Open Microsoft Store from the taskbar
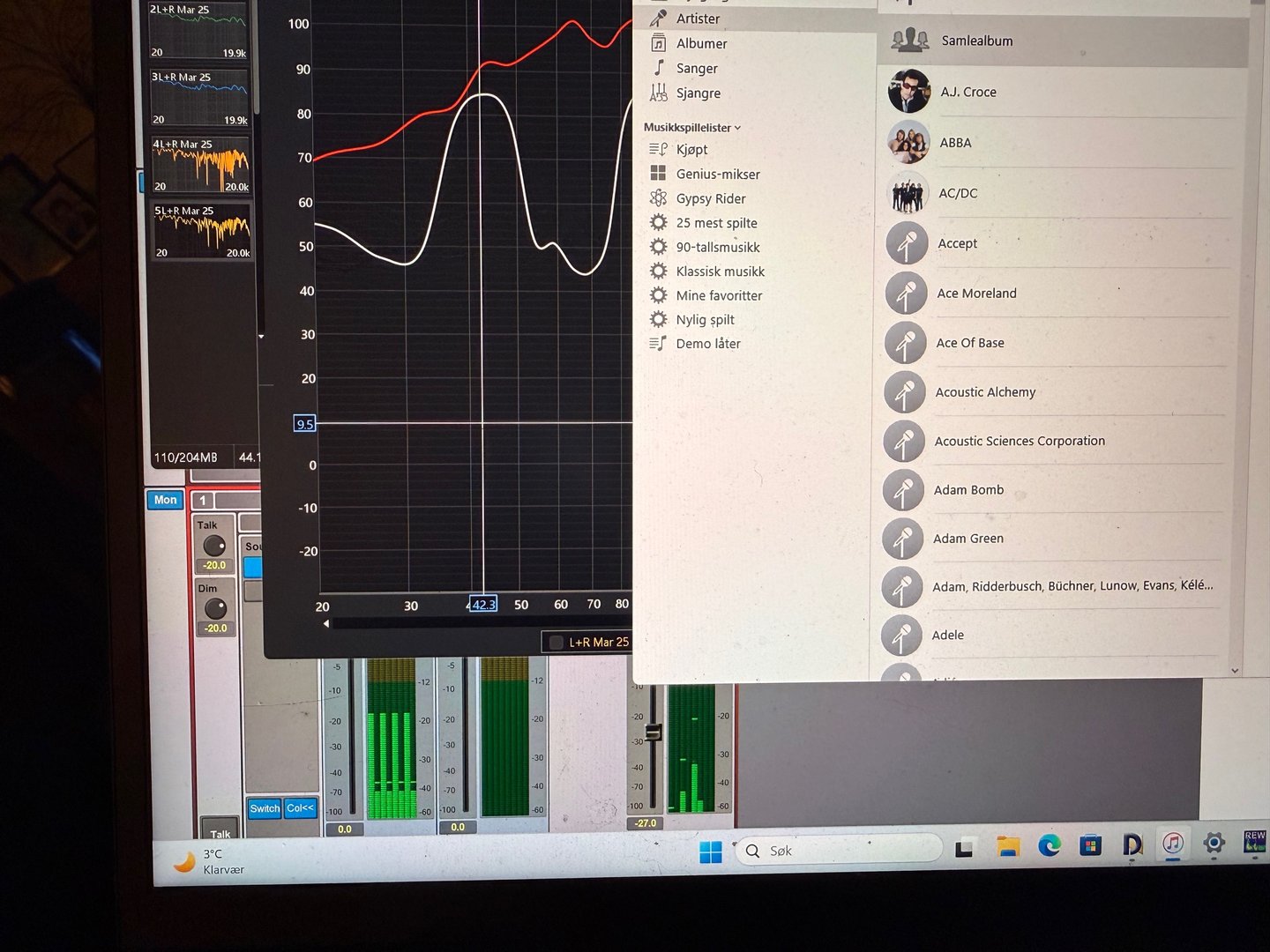This screenshot has width=1270, height=952. (1091, 845)
